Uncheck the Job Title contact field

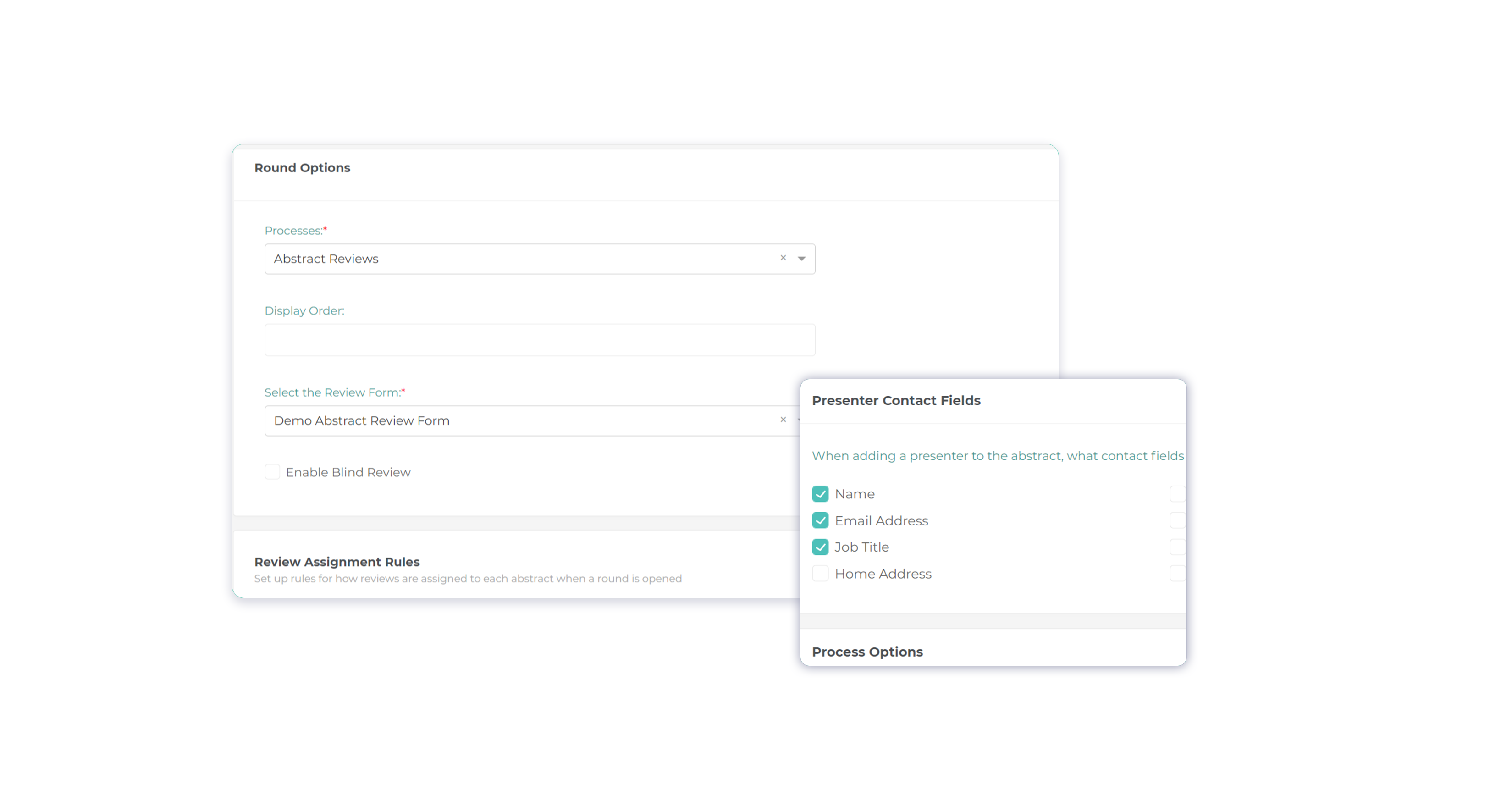pos(820,547)
